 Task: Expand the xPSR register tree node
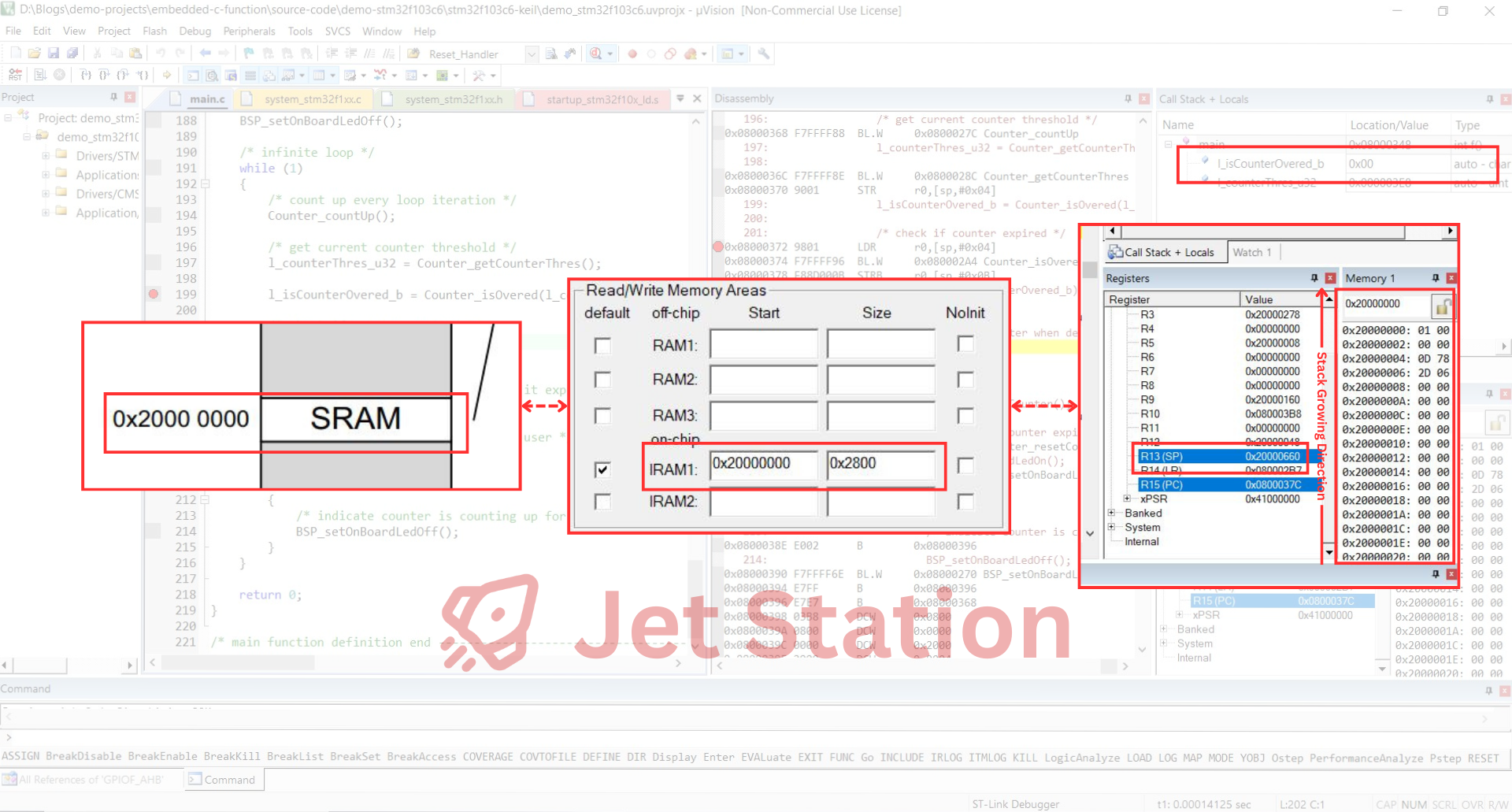1127,499
